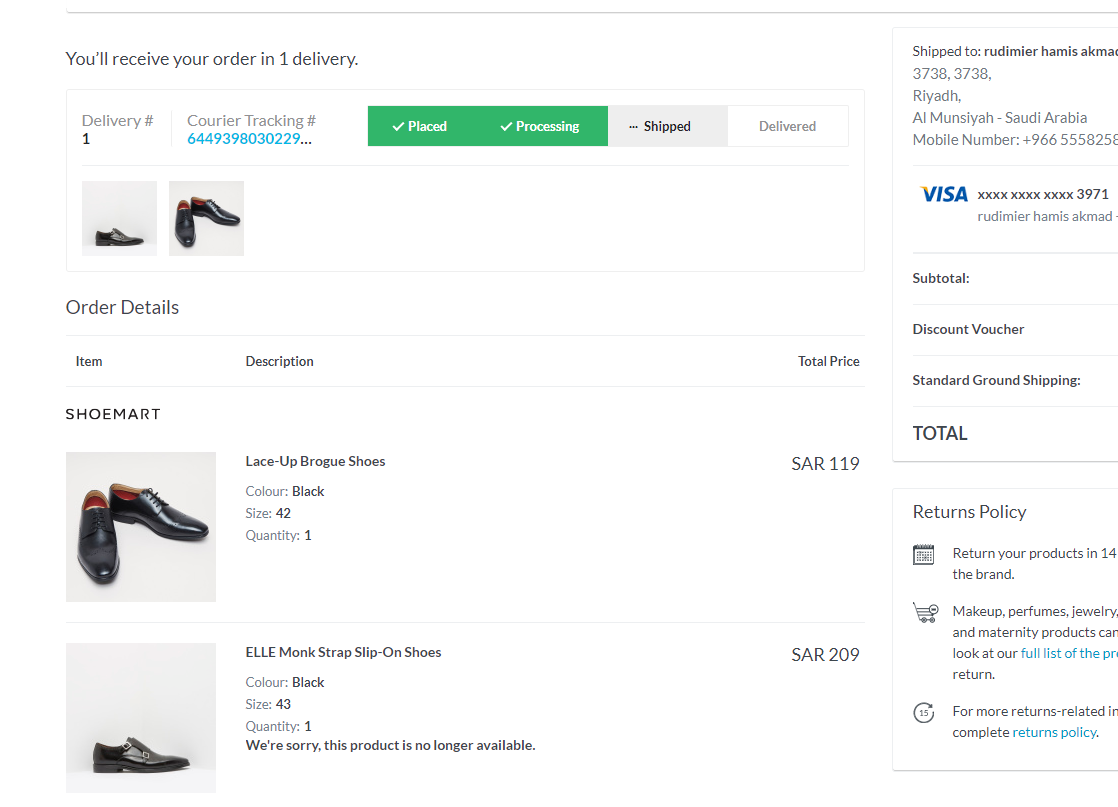Click the ELLE Monk Strap product image
Screen dimensions: 1118x807
141,718
